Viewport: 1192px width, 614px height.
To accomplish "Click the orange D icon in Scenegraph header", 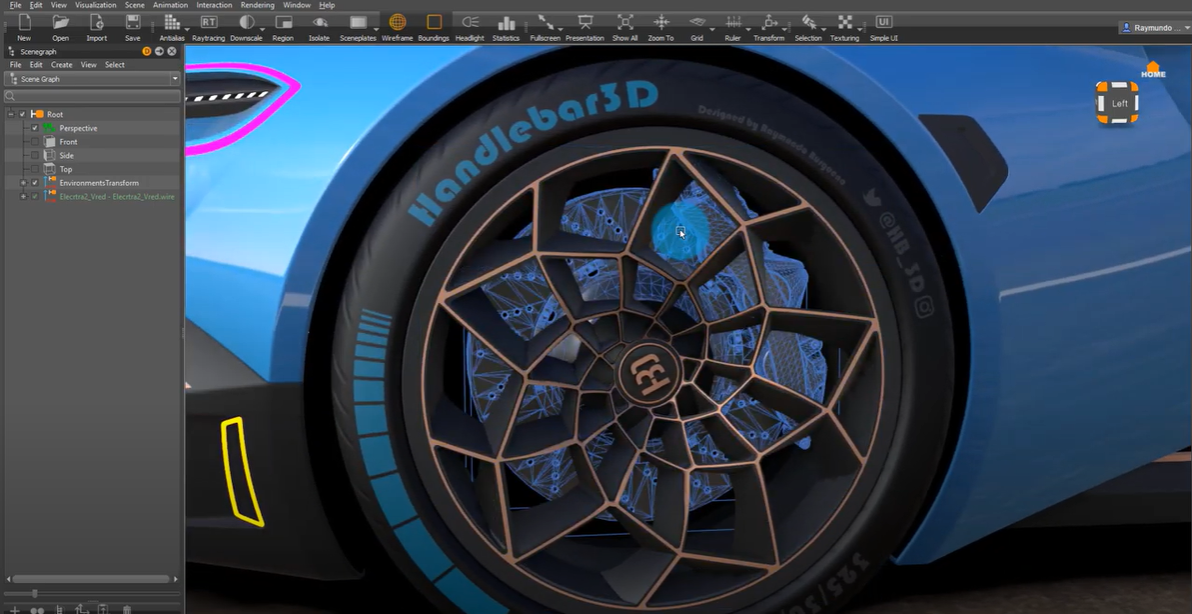I will pyautogui.click(x=147, y=52).
